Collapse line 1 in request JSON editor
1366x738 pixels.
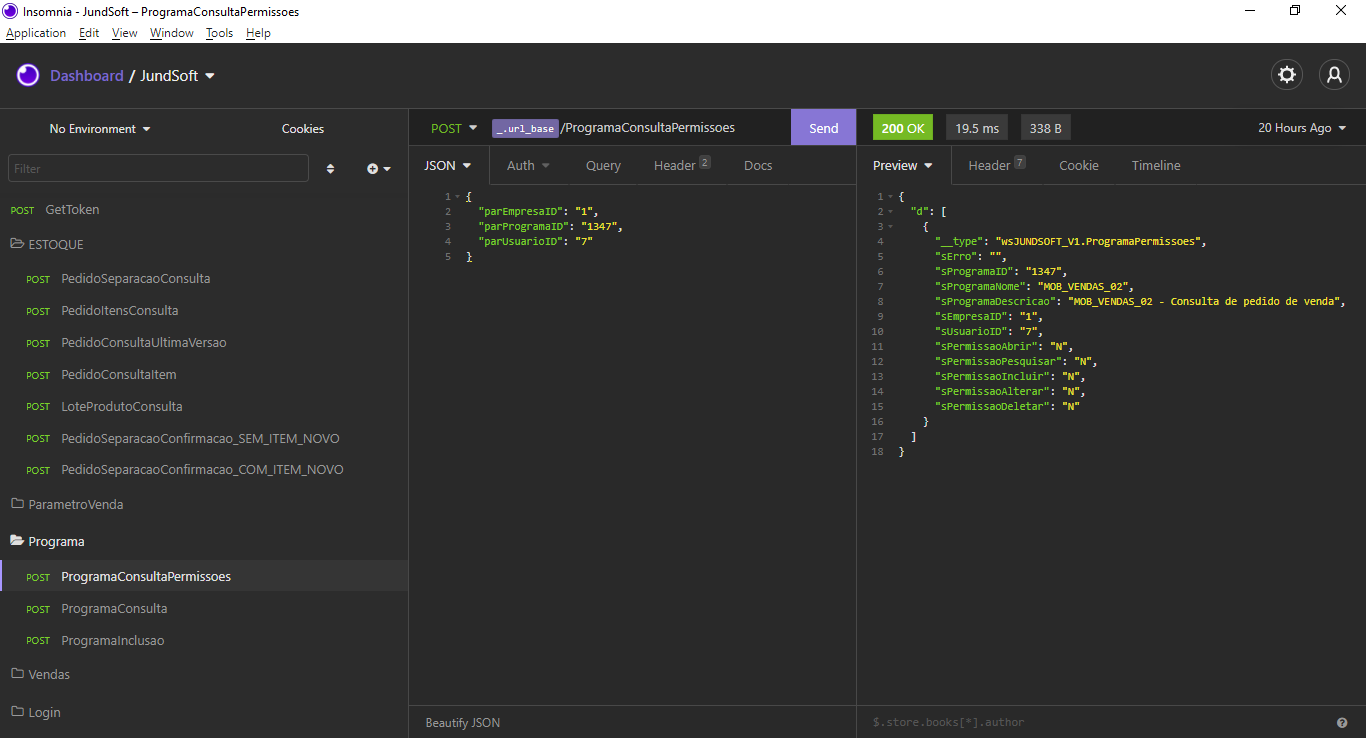pos(458,197)
